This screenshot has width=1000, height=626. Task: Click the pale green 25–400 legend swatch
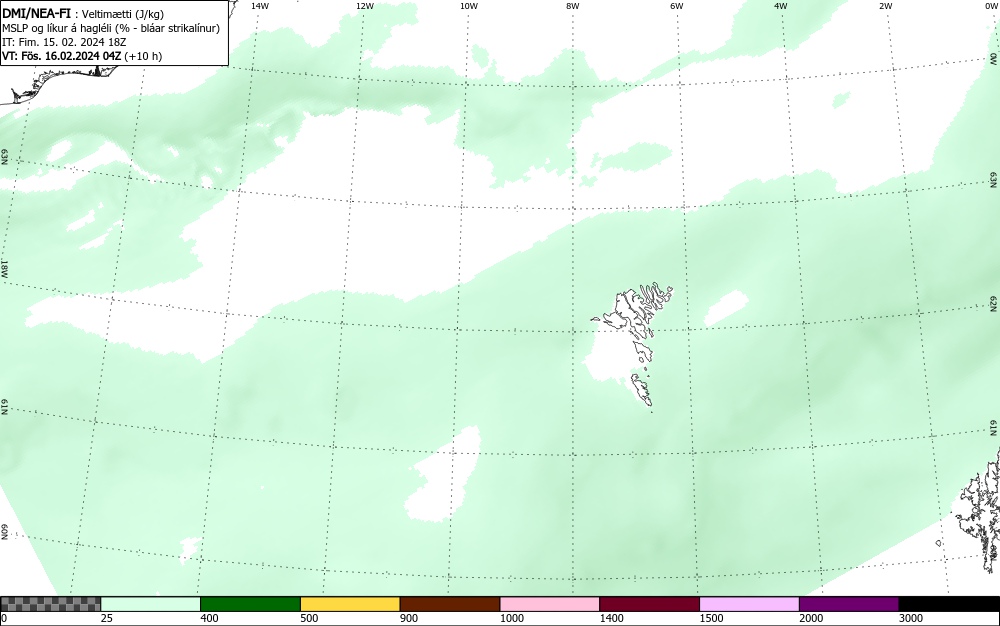(151, 604)
